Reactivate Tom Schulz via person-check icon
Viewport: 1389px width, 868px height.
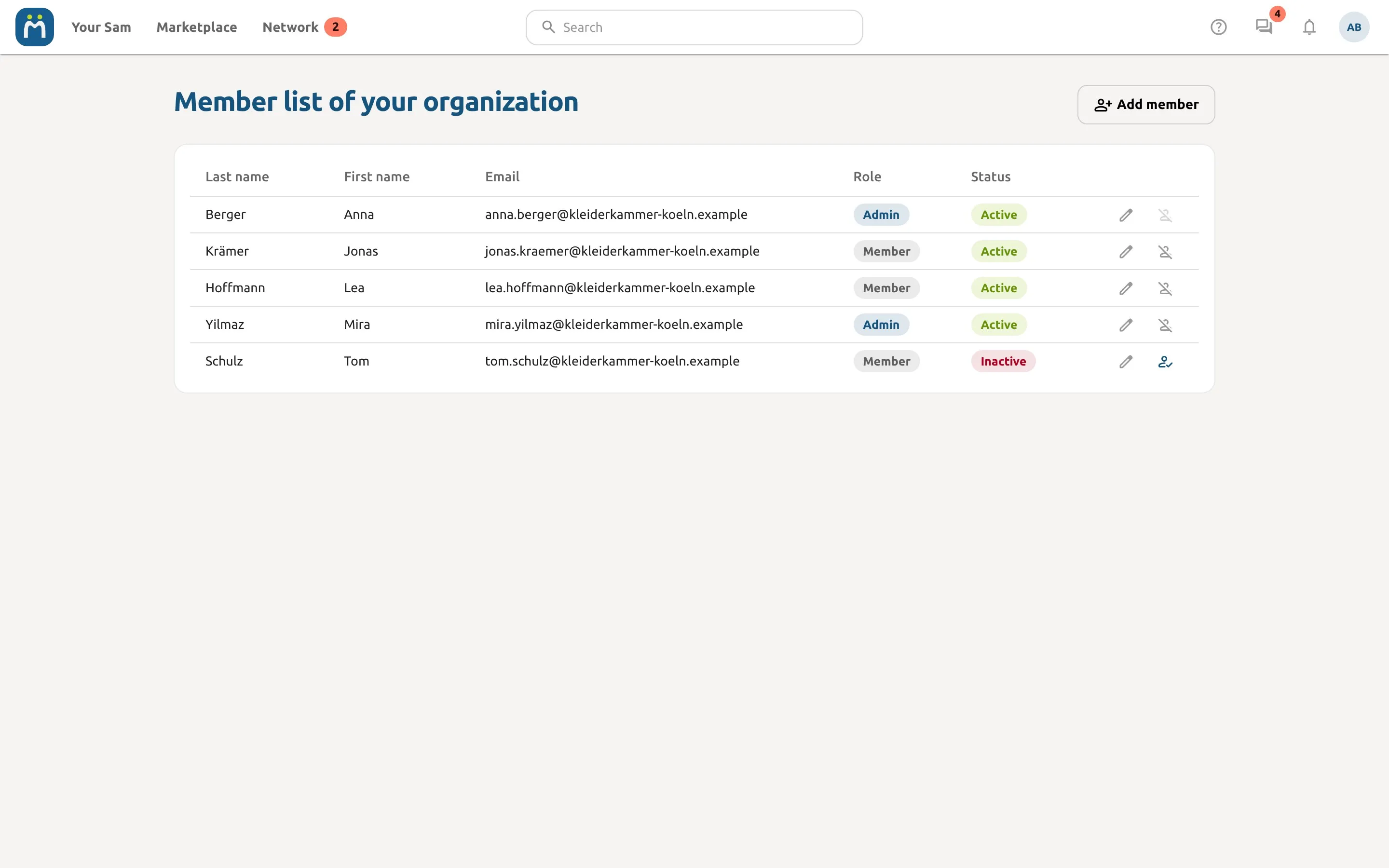pos(1165,362)
